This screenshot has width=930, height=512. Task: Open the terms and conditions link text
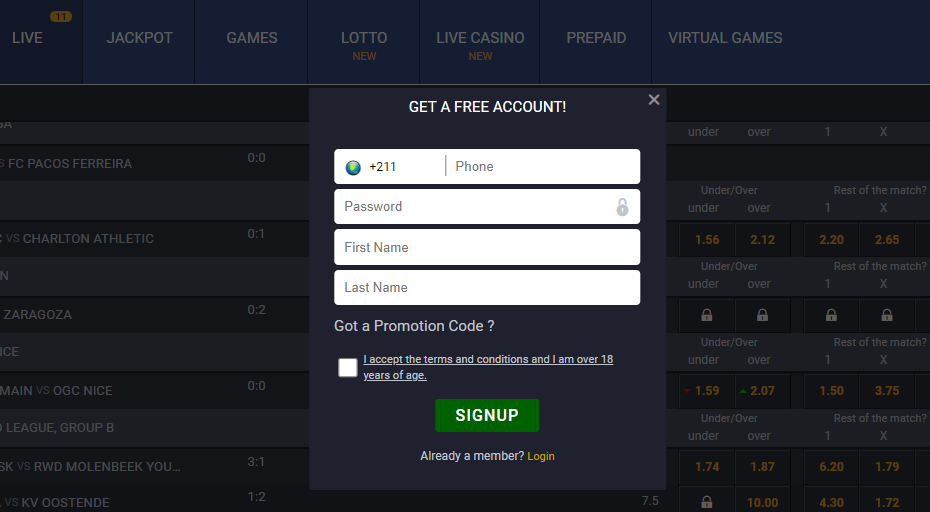pyautogui.click(x=488, y=367)
